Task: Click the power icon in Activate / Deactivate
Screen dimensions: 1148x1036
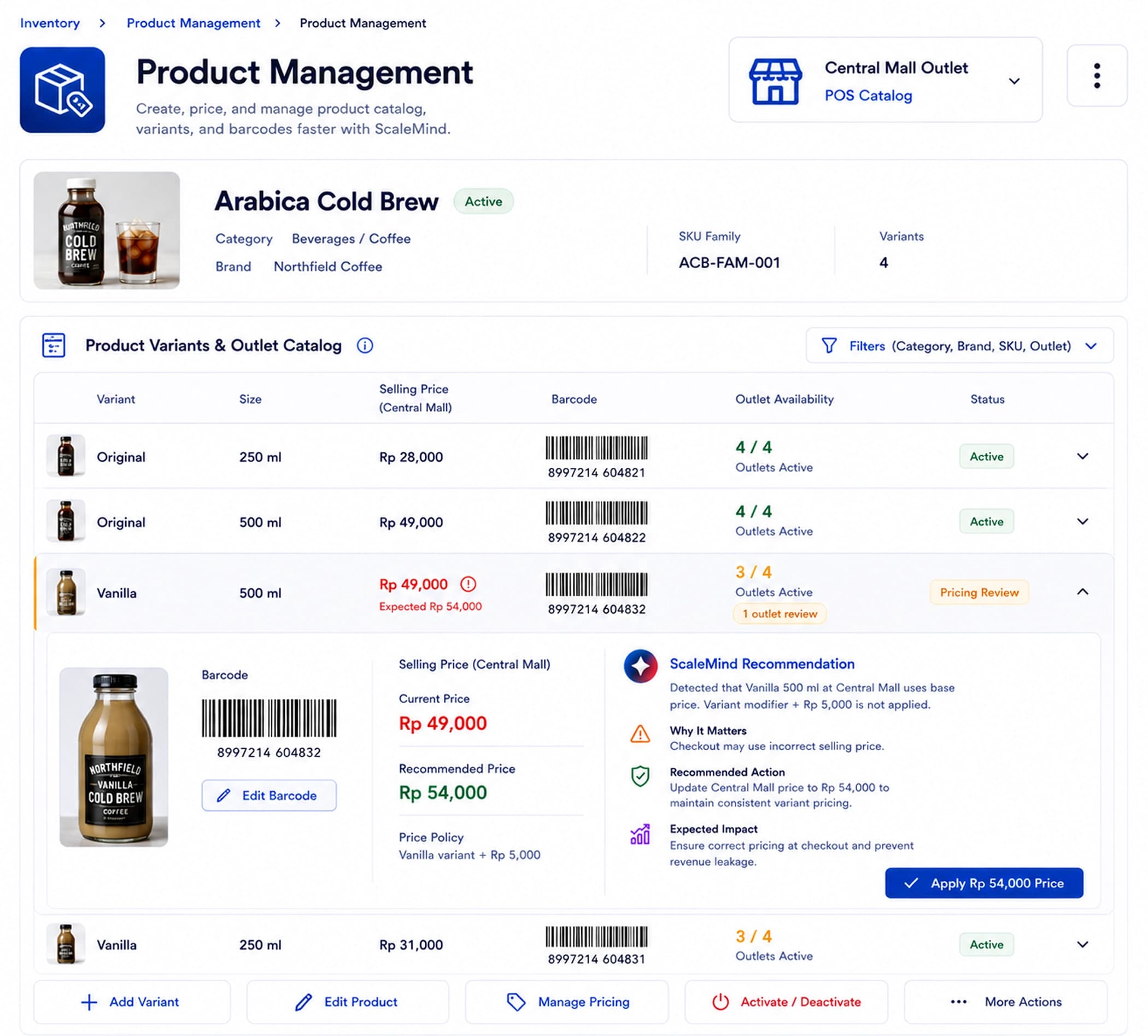Action: click(x=721, y=1003)
